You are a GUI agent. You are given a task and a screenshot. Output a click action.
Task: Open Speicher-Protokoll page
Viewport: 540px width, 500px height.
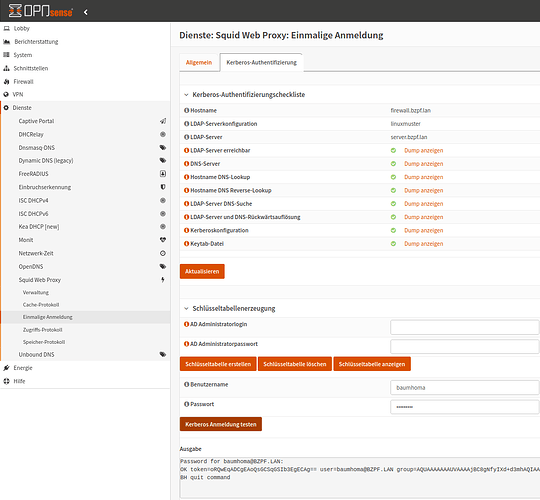(x=44, y=342)
